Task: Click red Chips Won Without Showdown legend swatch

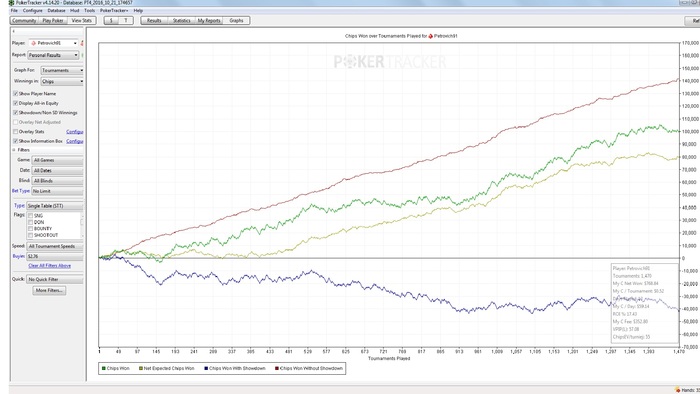Action: click(277, 369)
